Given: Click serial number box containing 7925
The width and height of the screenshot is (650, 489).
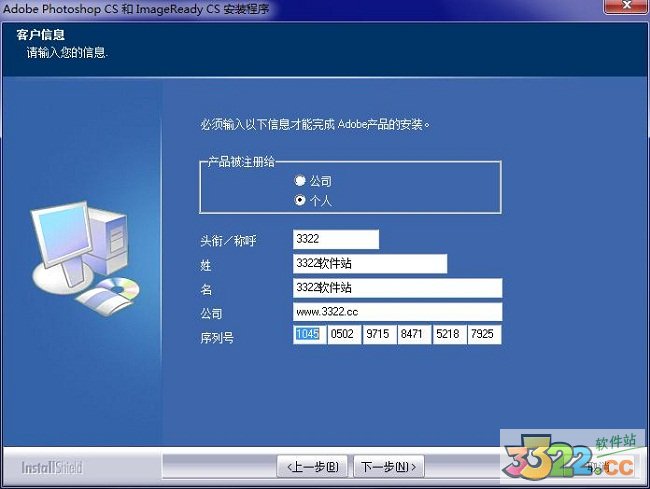Looking at the screenshot, I should 484,334.
